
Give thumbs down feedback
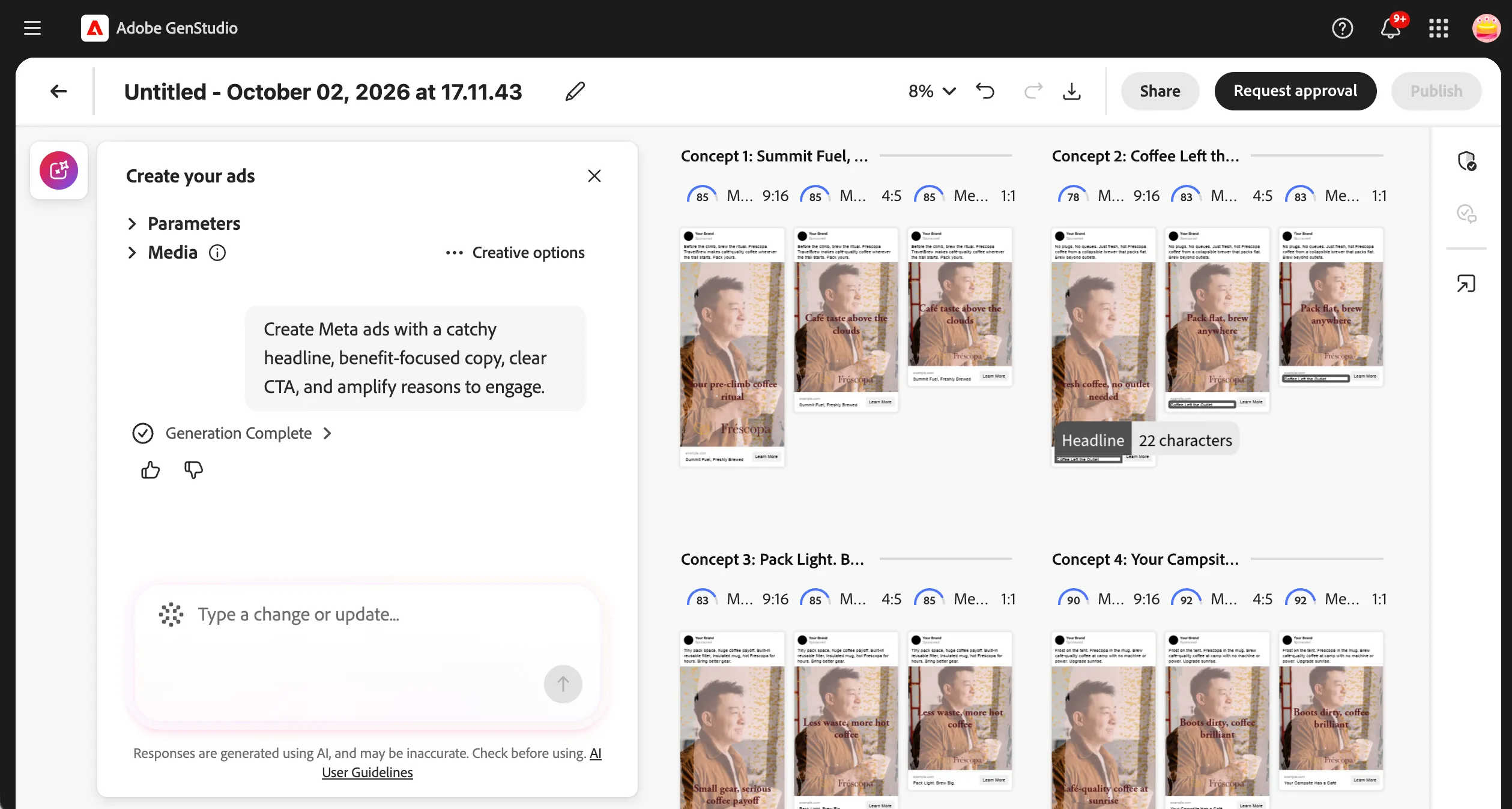(x=193, y=470)
